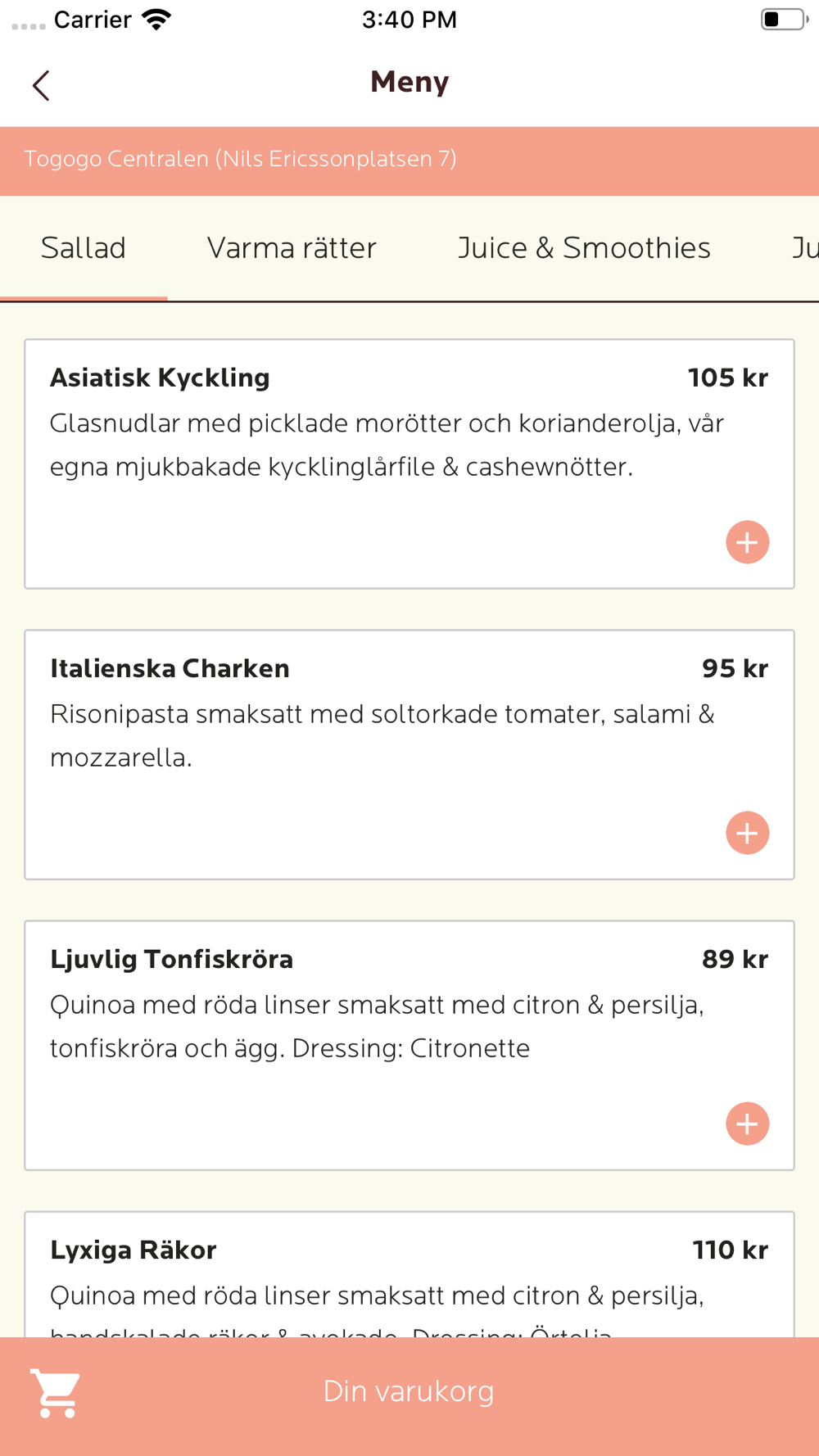Open Juice & Smoothies tab
This screenshot has height=1456, width=819.
584,248
